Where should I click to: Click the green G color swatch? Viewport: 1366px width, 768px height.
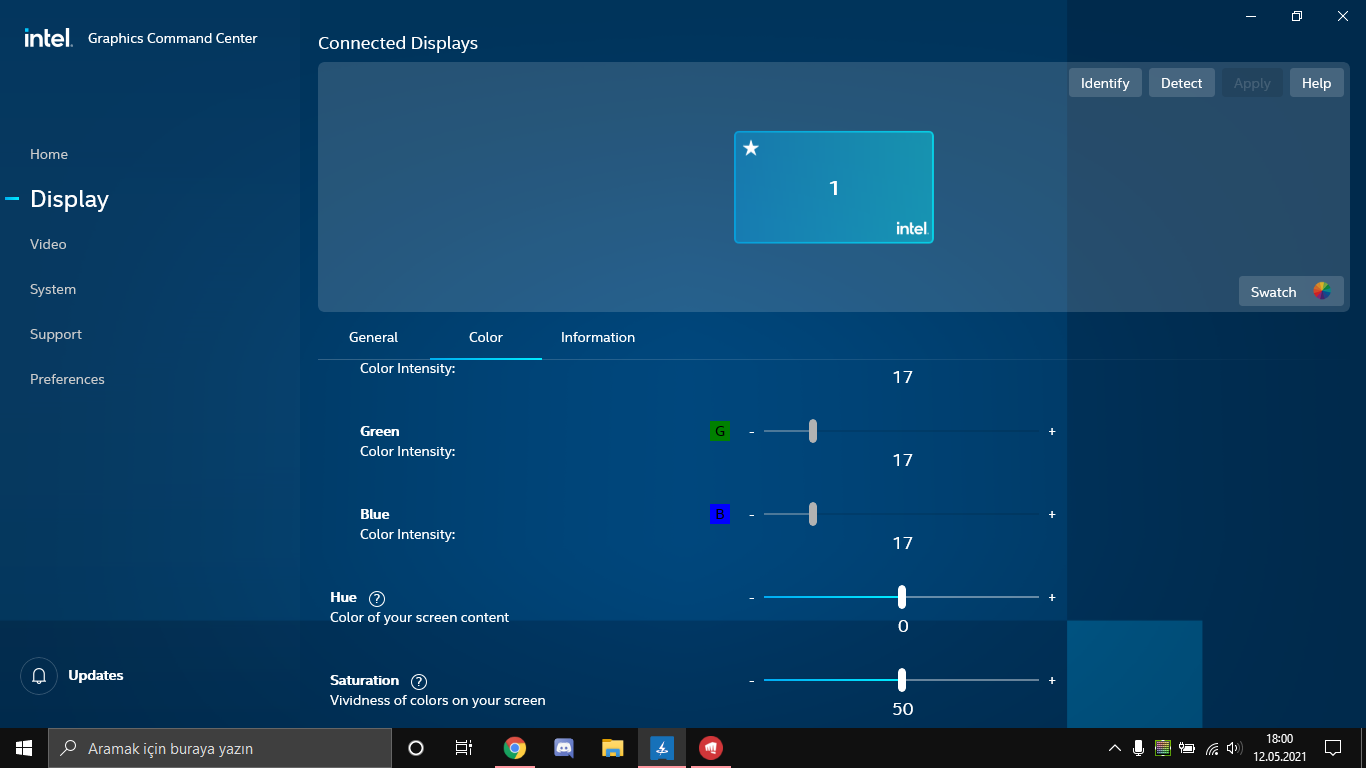(x=719, y=431)
